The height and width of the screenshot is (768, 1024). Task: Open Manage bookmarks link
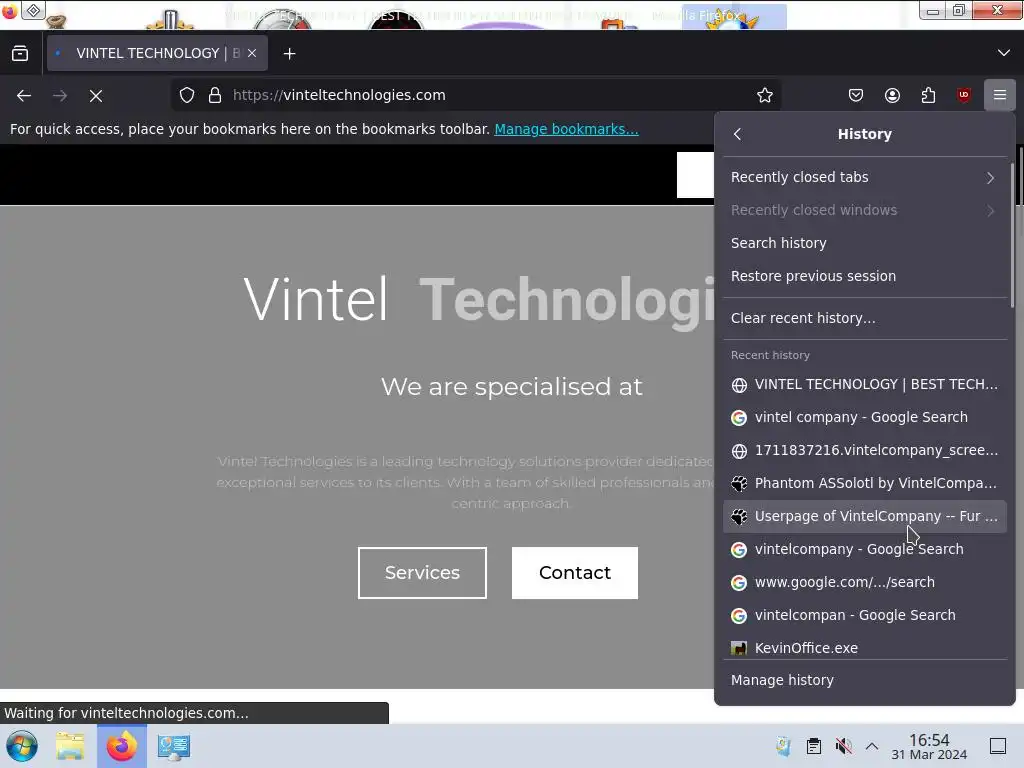coord(566,129)
